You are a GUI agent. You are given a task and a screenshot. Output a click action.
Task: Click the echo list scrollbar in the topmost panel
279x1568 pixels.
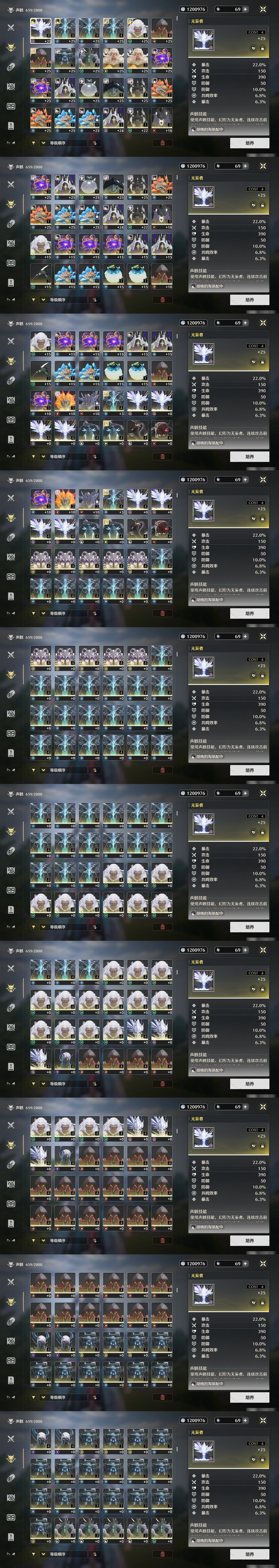177,18
